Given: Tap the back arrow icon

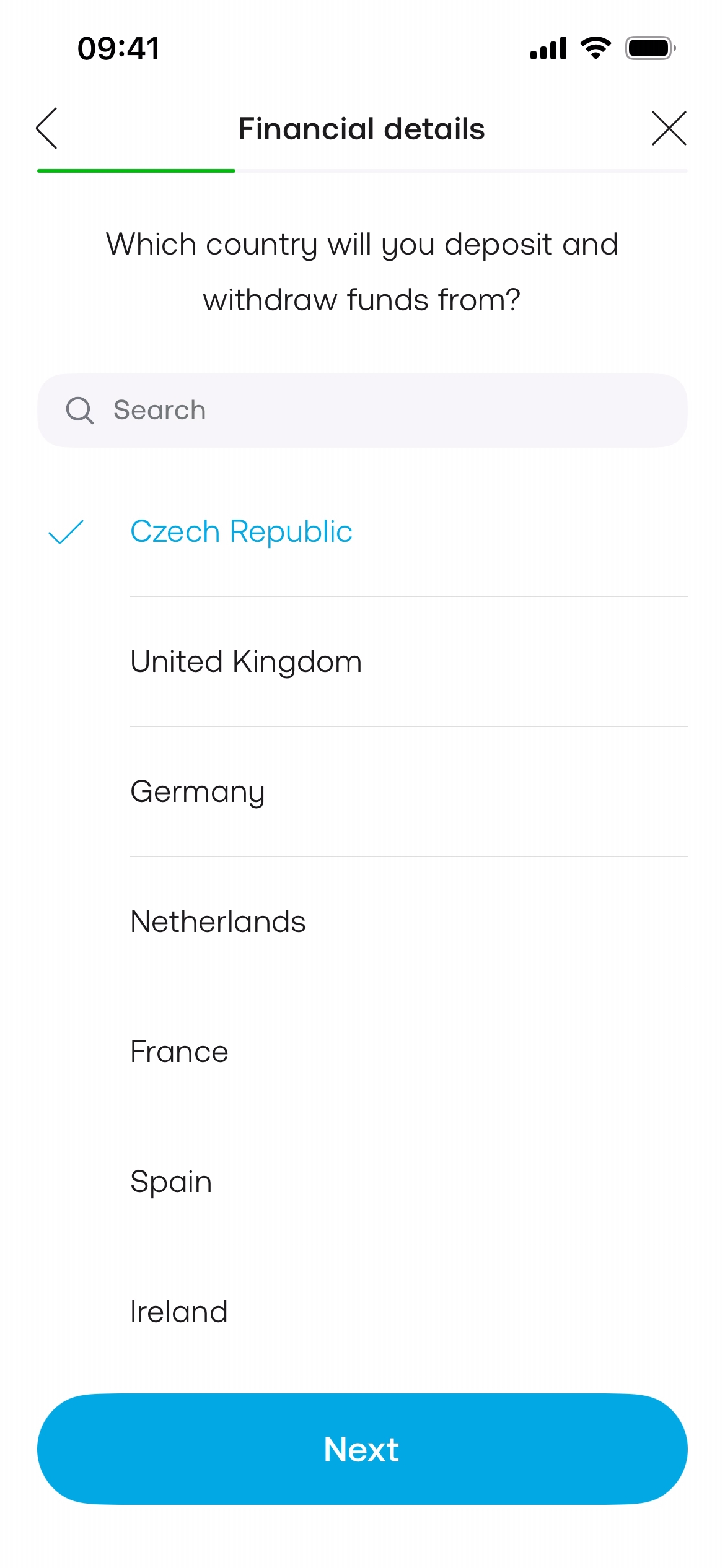Looking at the screenshot, I should click(47, 128).
